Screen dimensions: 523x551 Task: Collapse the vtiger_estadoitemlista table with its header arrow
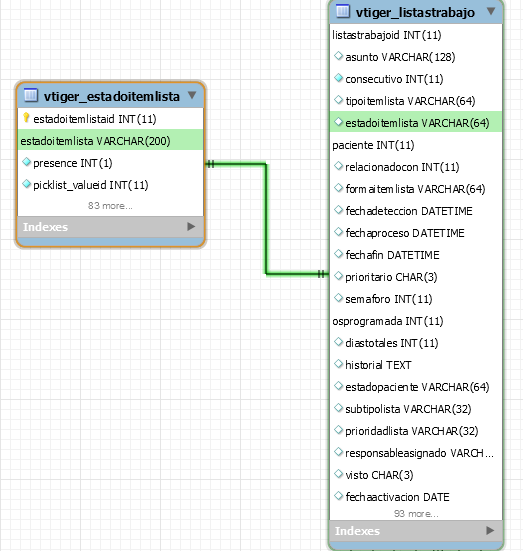pyautogui.click(x=192, y=95)
